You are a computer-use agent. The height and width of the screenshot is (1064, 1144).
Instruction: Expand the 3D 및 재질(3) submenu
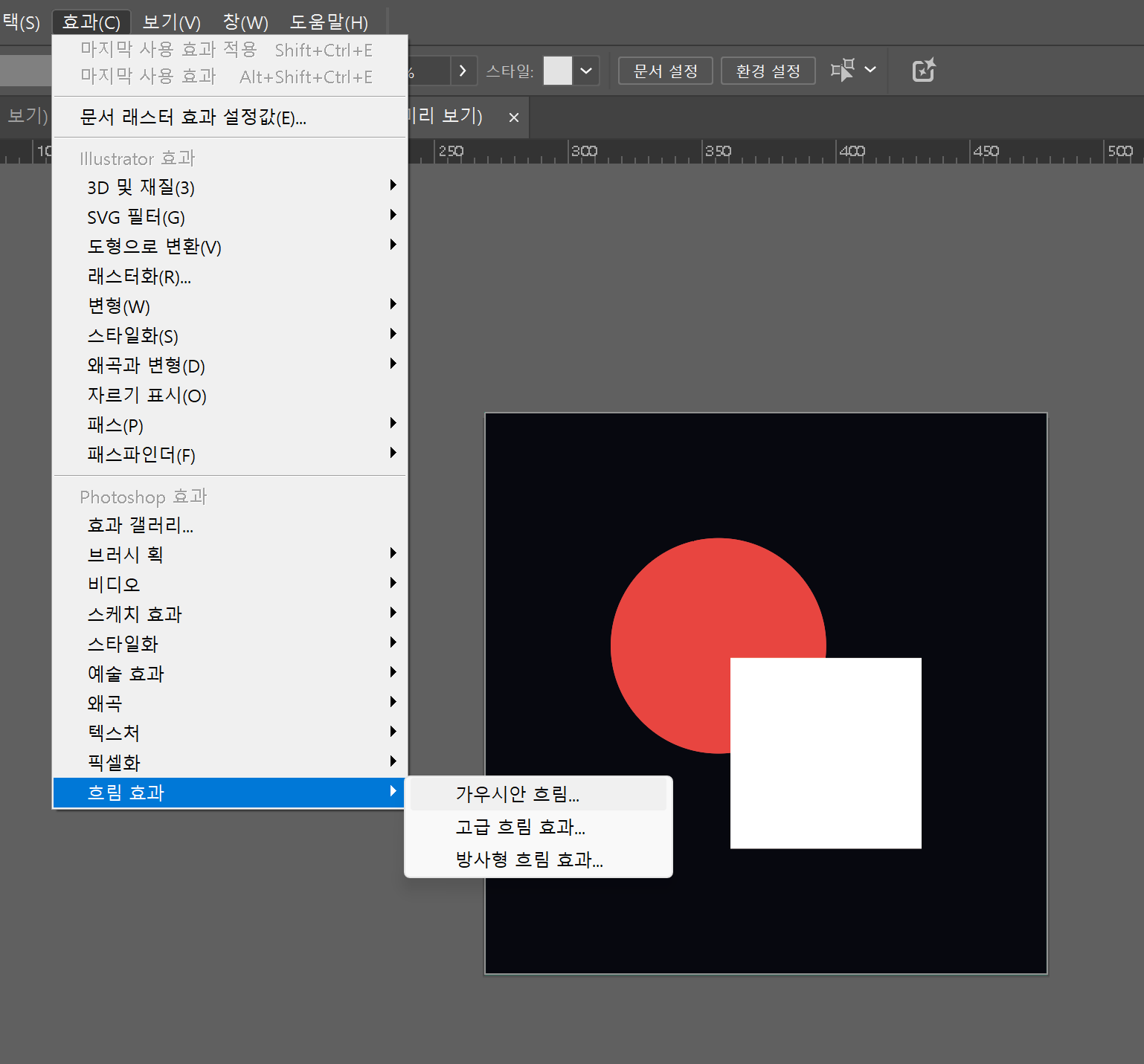tap(230, 187)
